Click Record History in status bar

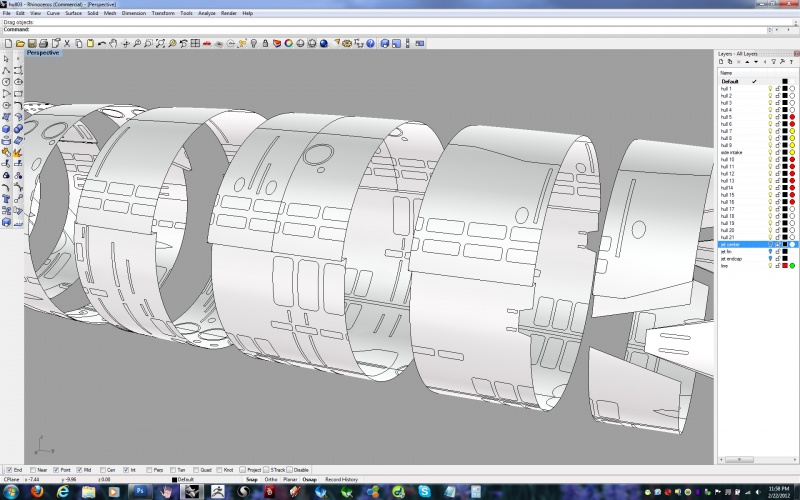pyautogui.click(x=341, y=480)
